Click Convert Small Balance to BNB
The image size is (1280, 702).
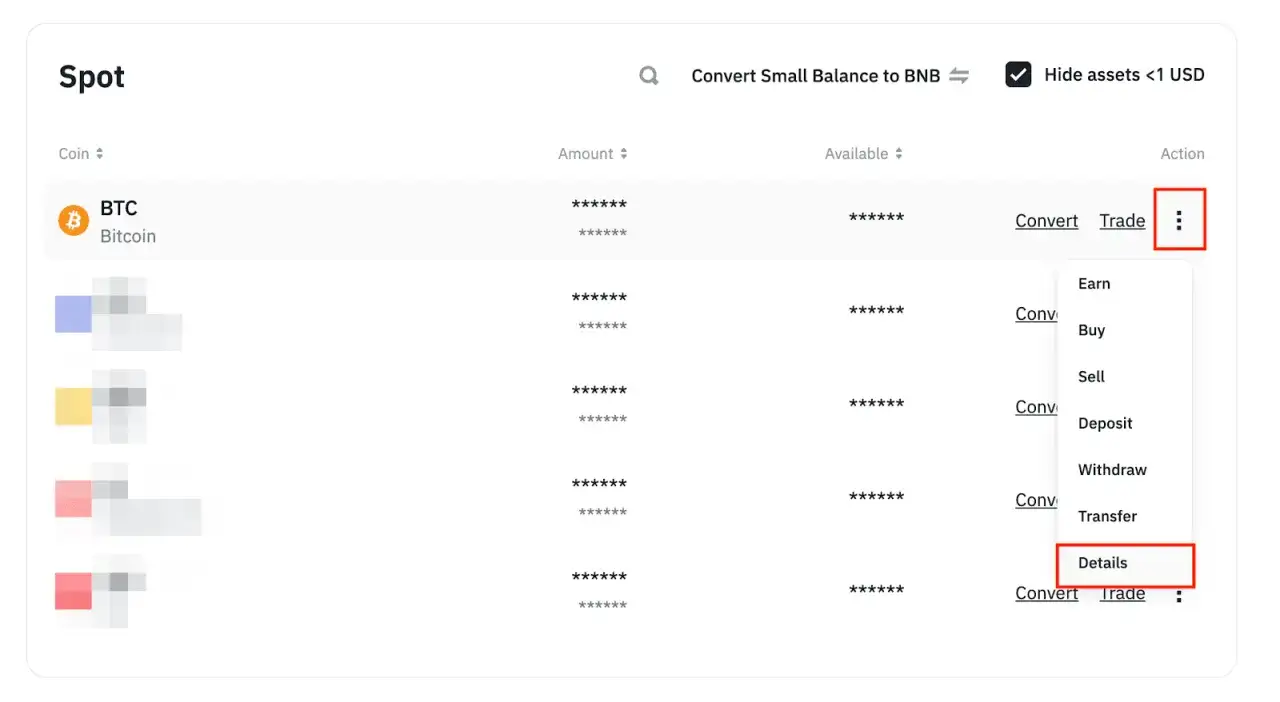815,76
